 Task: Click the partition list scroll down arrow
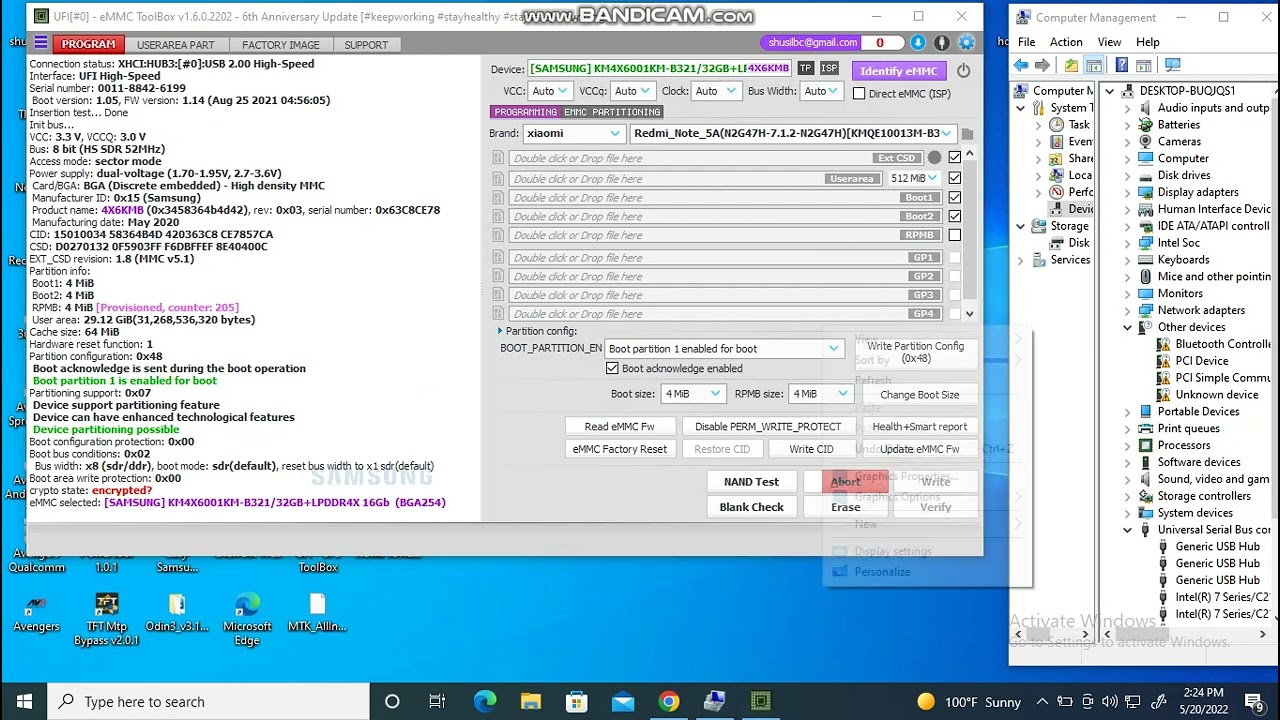click(x=969, y=314)
